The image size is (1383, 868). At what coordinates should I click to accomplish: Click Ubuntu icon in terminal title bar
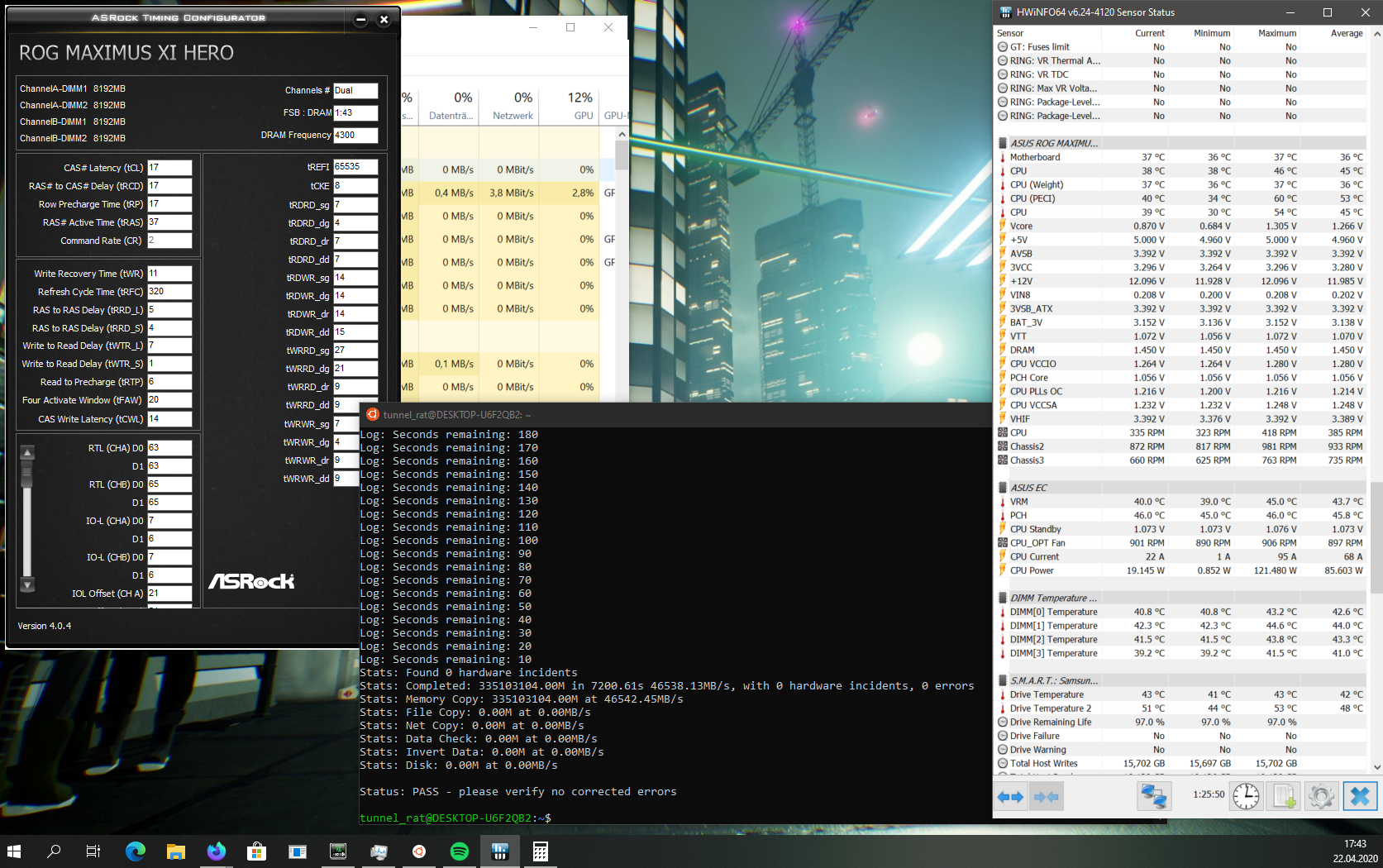pyautogui.click(x=373, y=414)
